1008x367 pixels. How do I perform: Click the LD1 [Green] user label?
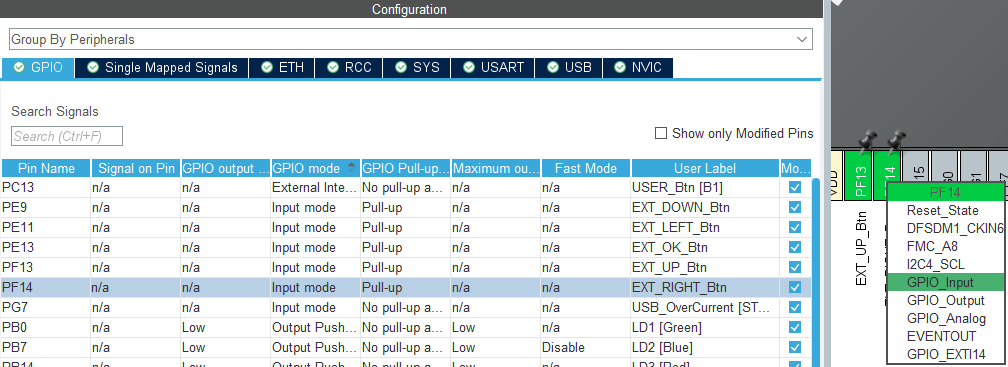(x=667, y=327)
